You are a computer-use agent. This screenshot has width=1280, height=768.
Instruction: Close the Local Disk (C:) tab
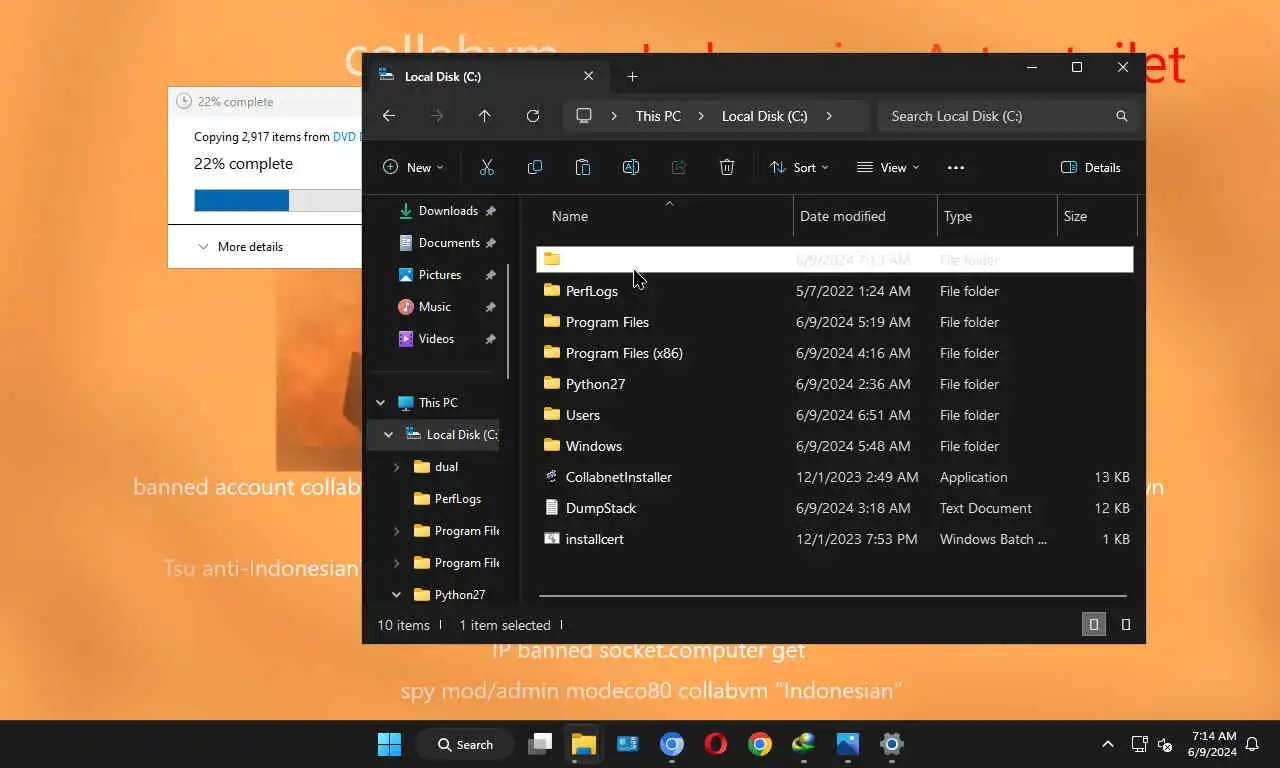[x=588, y=76]
